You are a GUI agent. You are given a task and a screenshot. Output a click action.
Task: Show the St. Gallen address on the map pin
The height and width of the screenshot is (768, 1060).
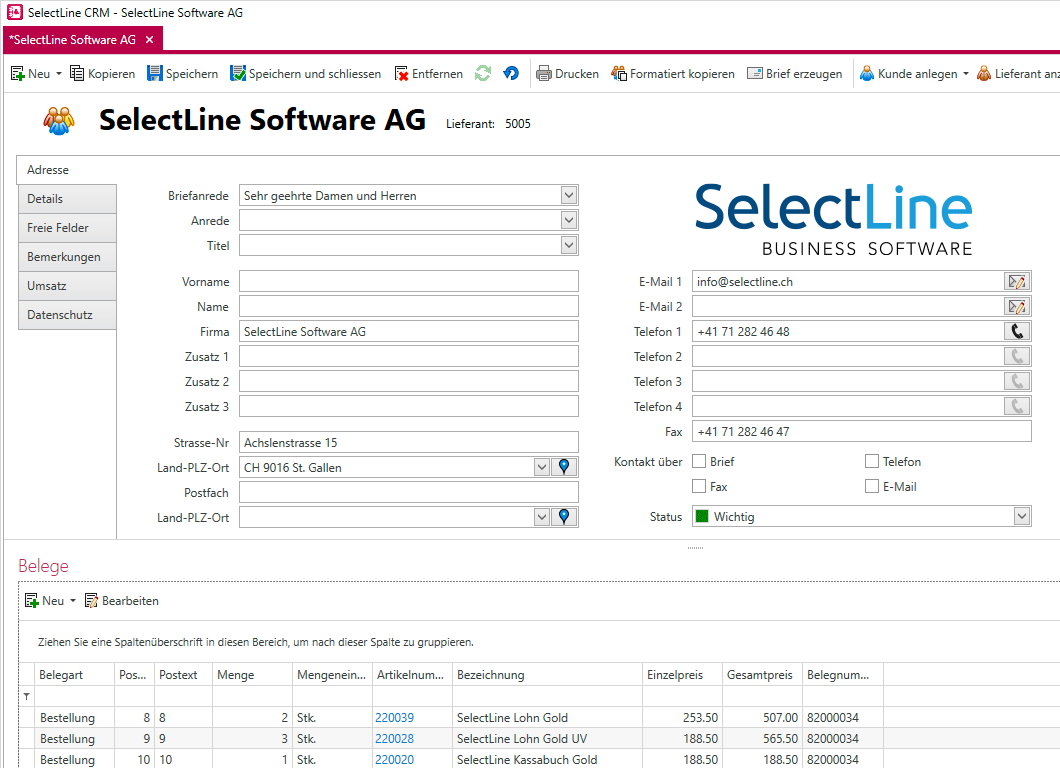[564, 467]
